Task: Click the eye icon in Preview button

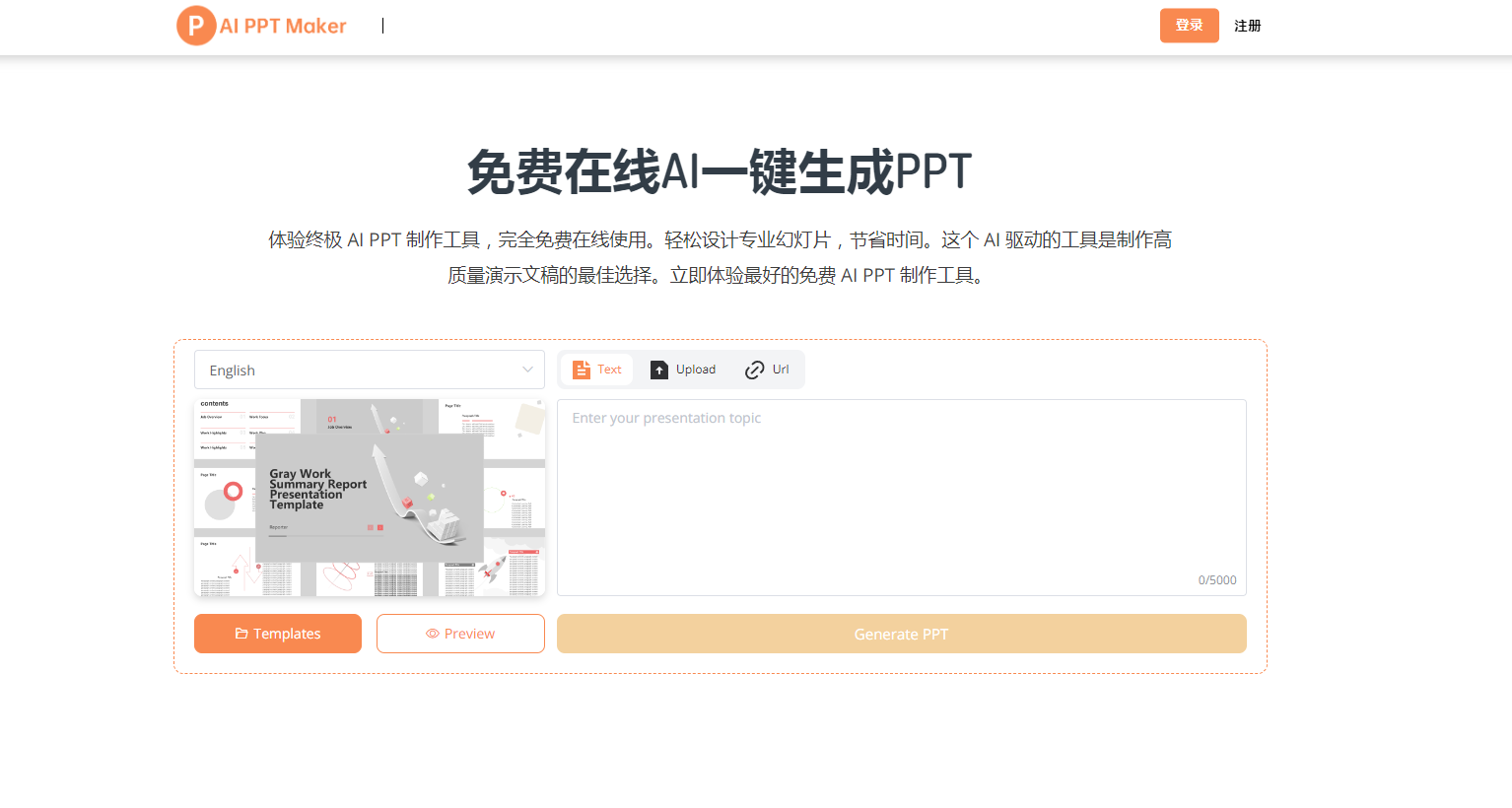Action: [433, 634]
